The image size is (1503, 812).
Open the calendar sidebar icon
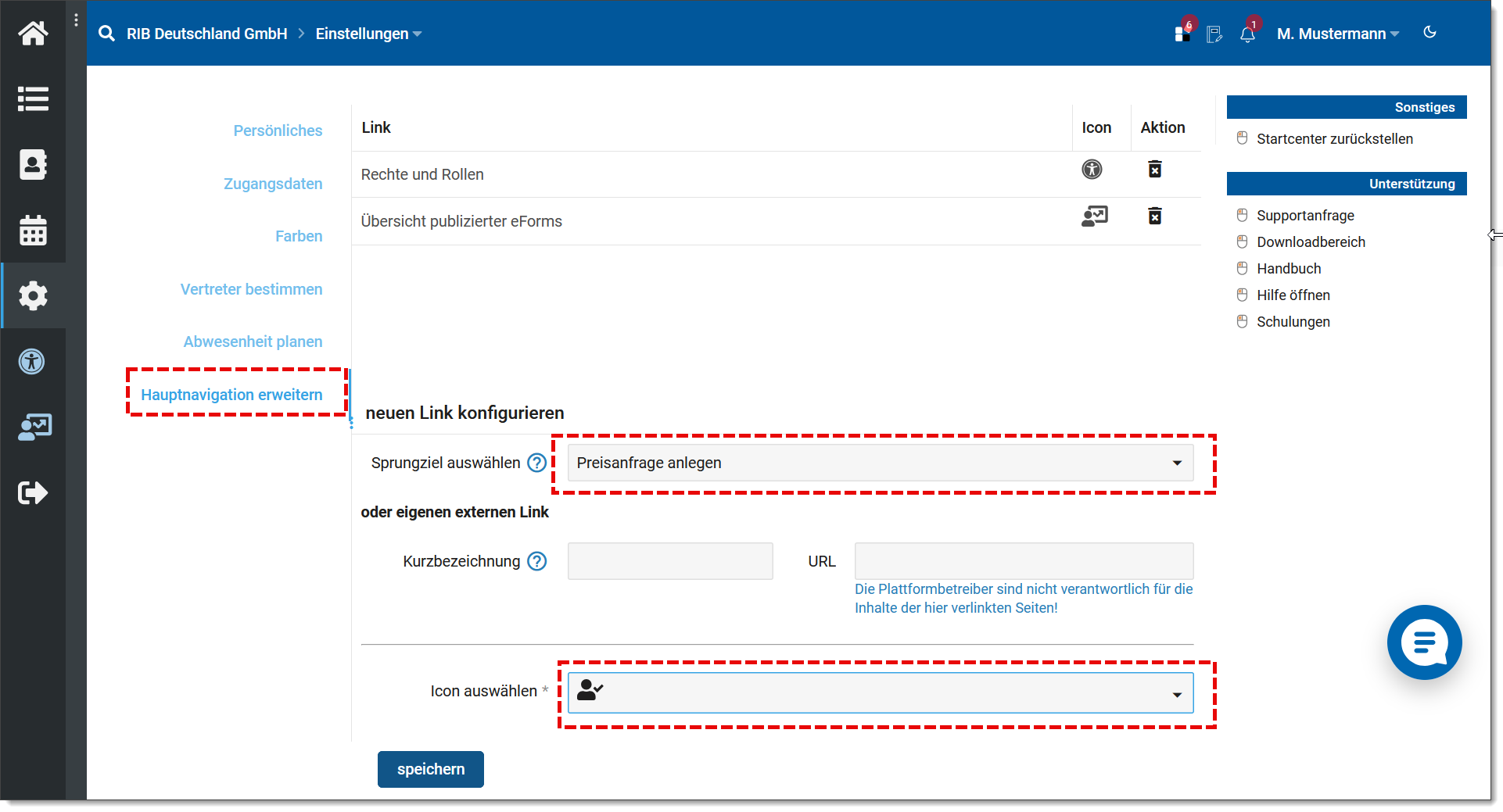point(33,231)
